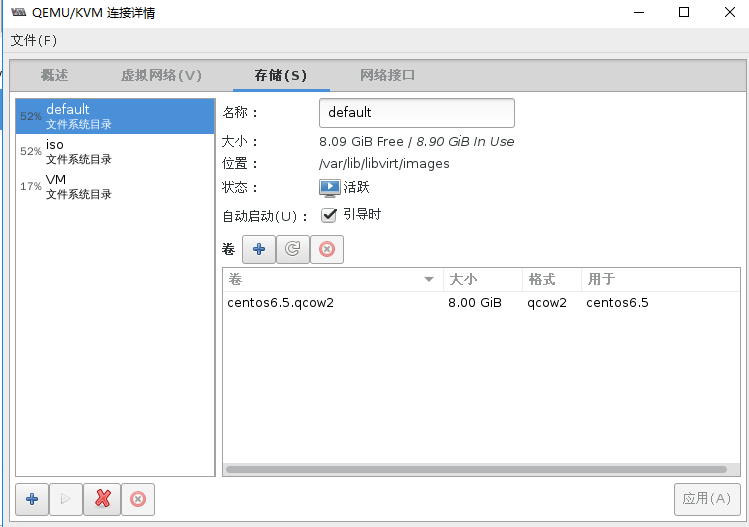This screenshot has height=527, width=749.
Task: Click the pool name input field
Action: pos(417,113)
